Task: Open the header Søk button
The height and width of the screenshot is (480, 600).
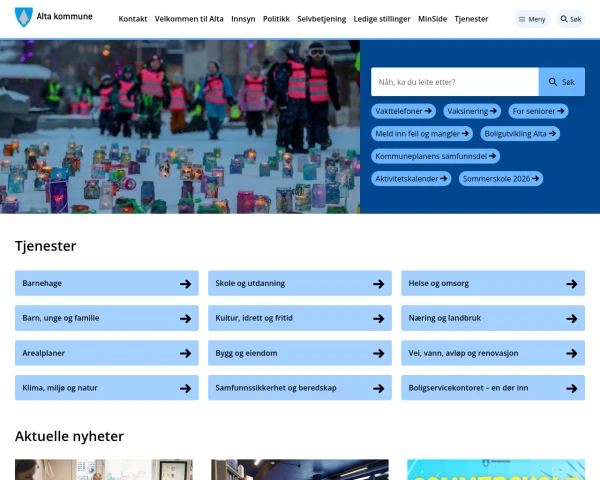Action: pos(571,19)
